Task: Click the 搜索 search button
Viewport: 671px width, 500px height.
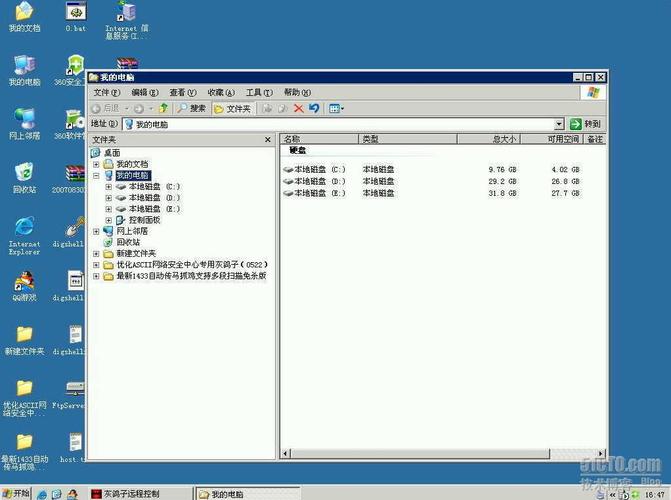Action: pyautogui.click(x=191, y=108)
